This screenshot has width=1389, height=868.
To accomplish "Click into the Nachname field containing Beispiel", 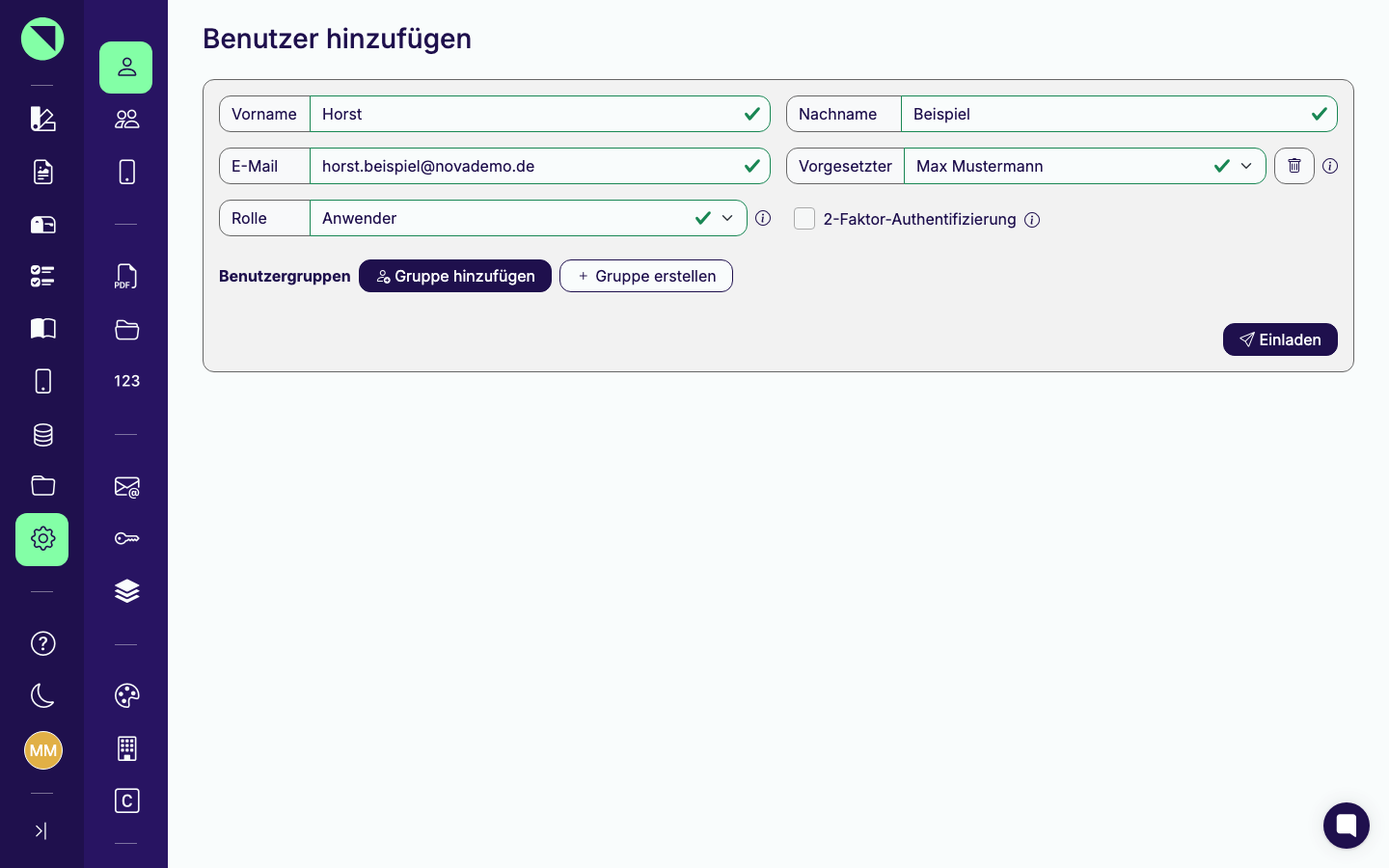I will point(1119,114).
